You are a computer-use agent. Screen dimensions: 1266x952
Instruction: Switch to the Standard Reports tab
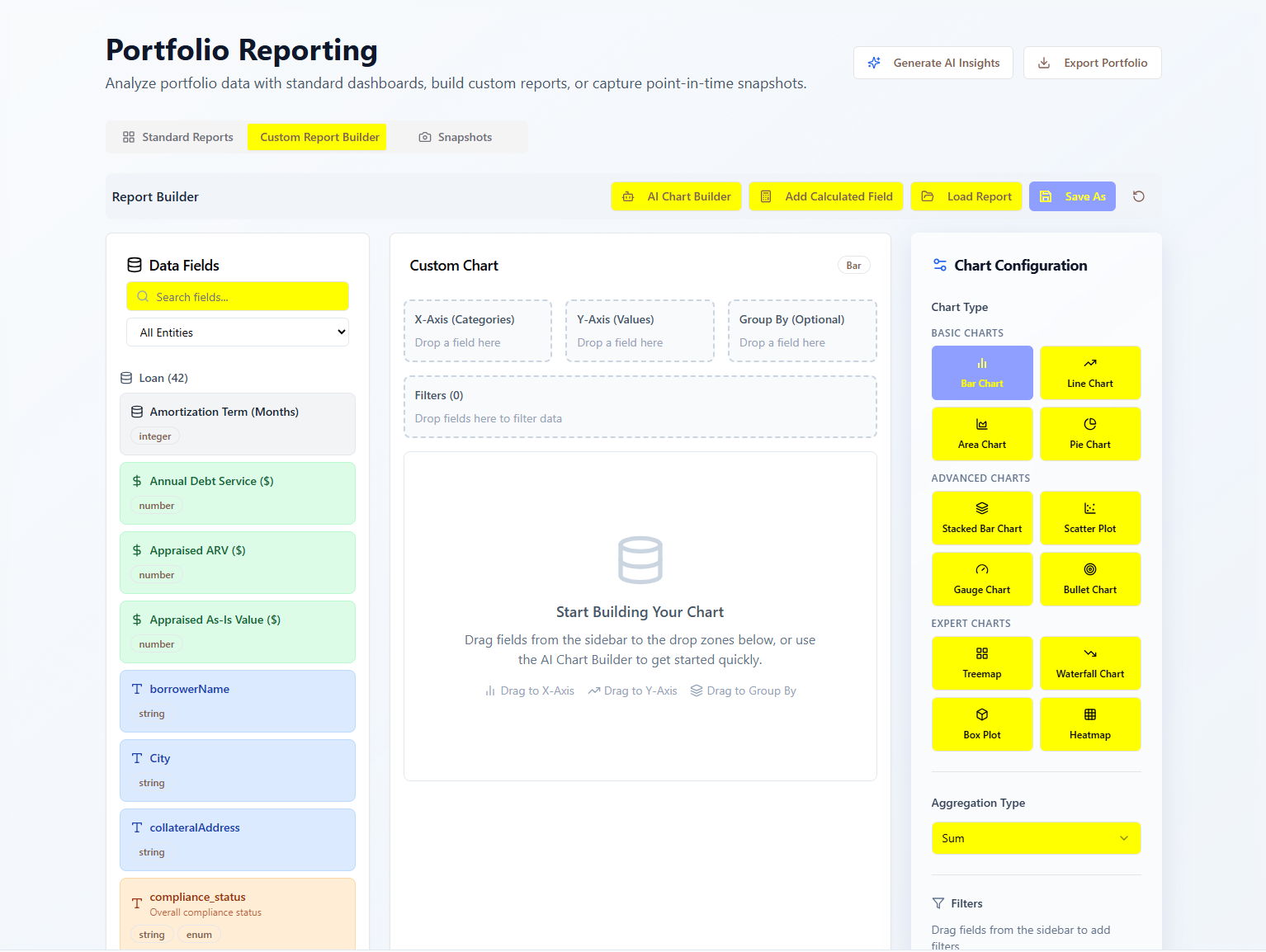click(x=178, y=137)
